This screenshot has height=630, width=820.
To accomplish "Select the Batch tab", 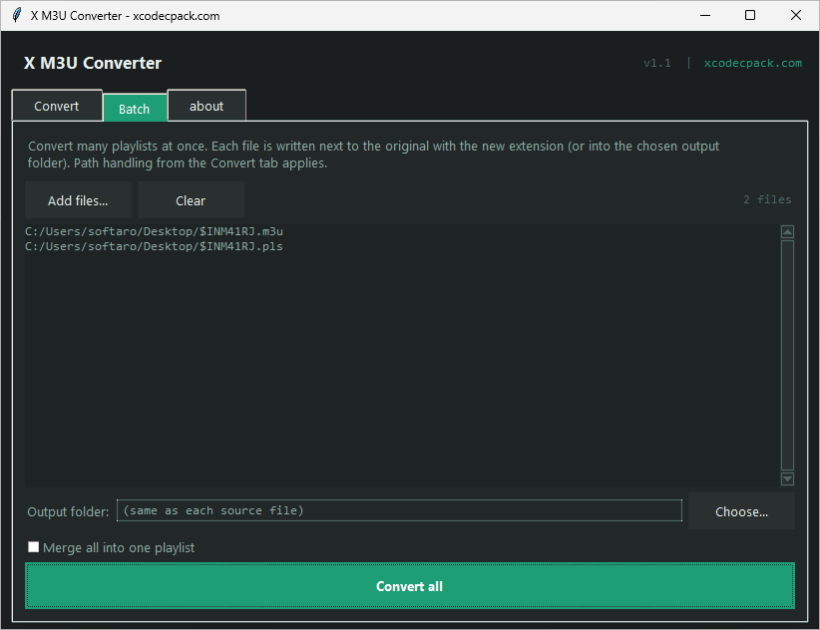I will (135, 108).
